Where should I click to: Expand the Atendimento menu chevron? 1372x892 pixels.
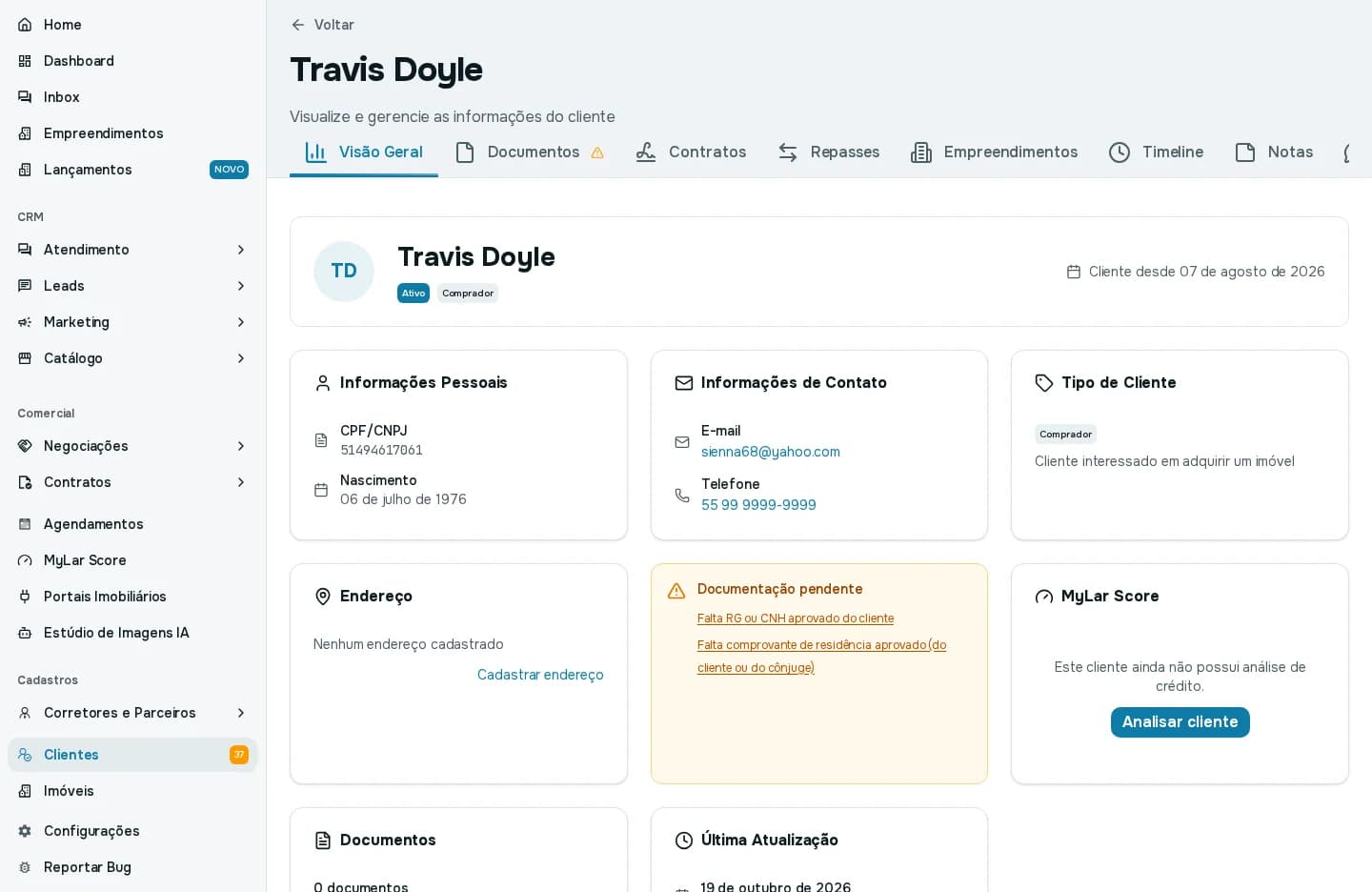(x=241, y=250)
